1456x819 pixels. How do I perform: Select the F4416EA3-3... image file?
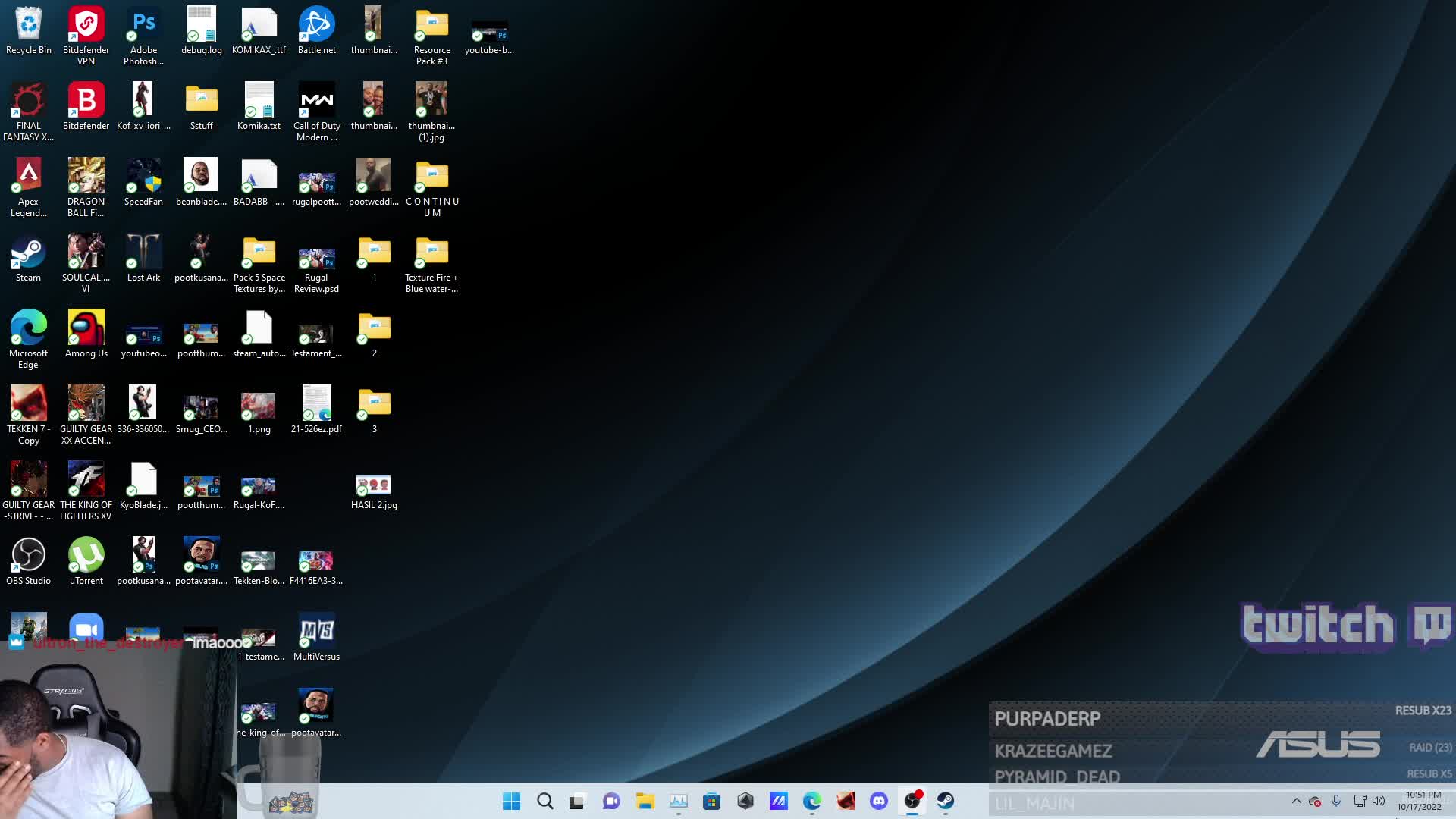[316, 567]
